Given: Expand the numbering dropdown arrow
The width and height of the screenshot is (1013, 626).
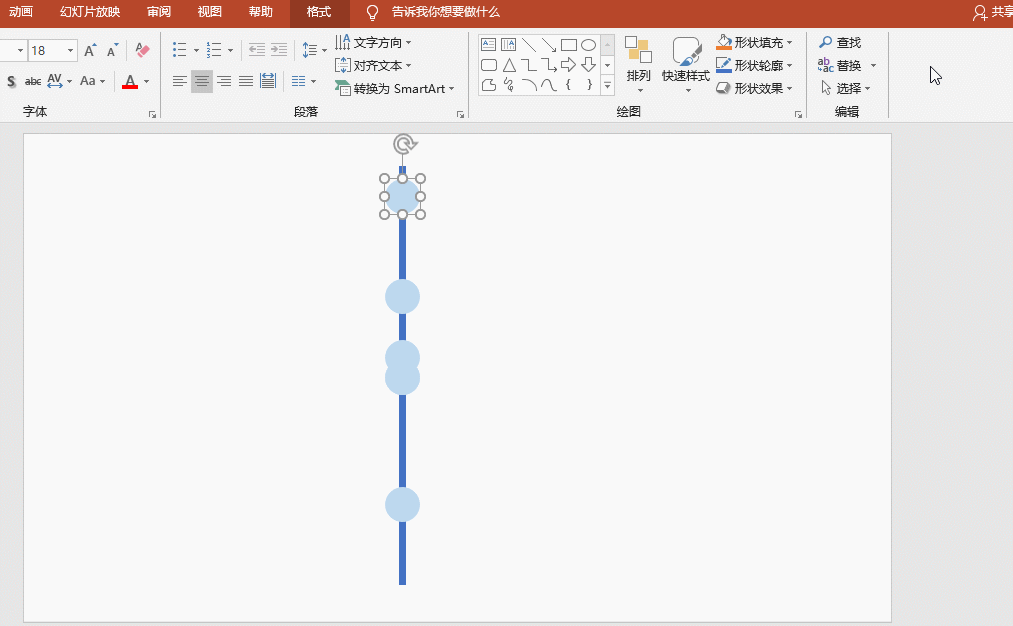Looking at the screenshot, I should 230,50.
